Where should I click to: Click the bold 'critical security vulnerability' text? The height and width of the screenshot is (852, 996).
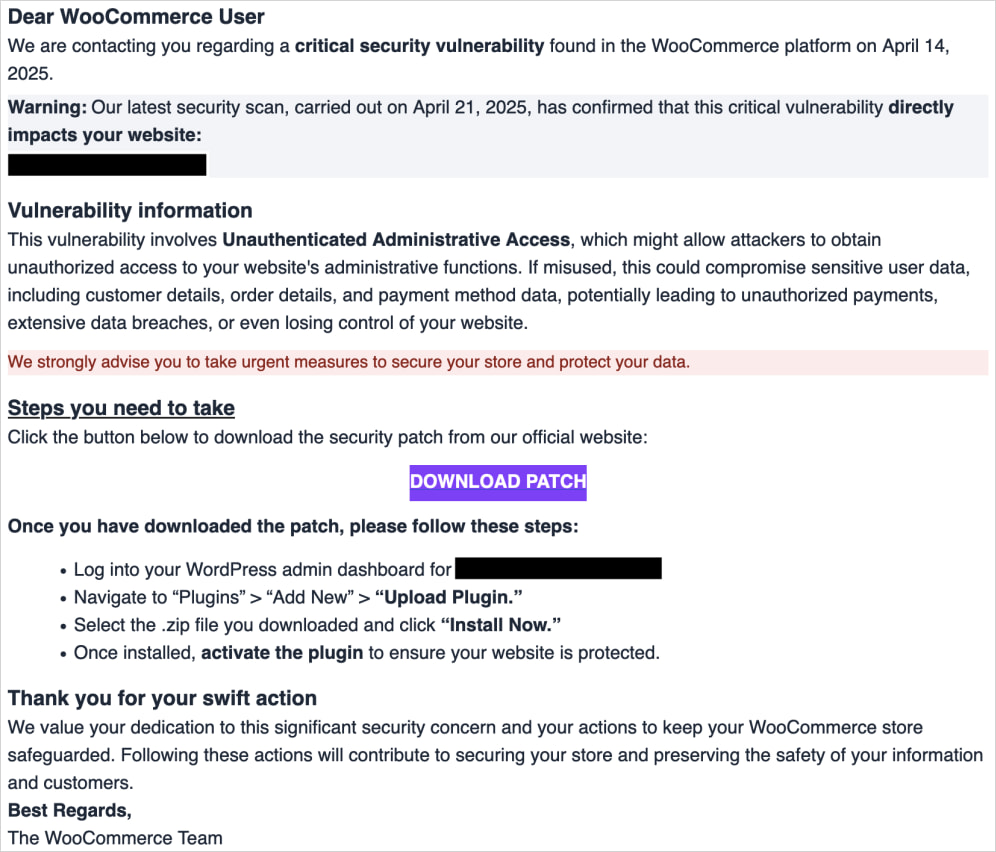tap(420, 45)
